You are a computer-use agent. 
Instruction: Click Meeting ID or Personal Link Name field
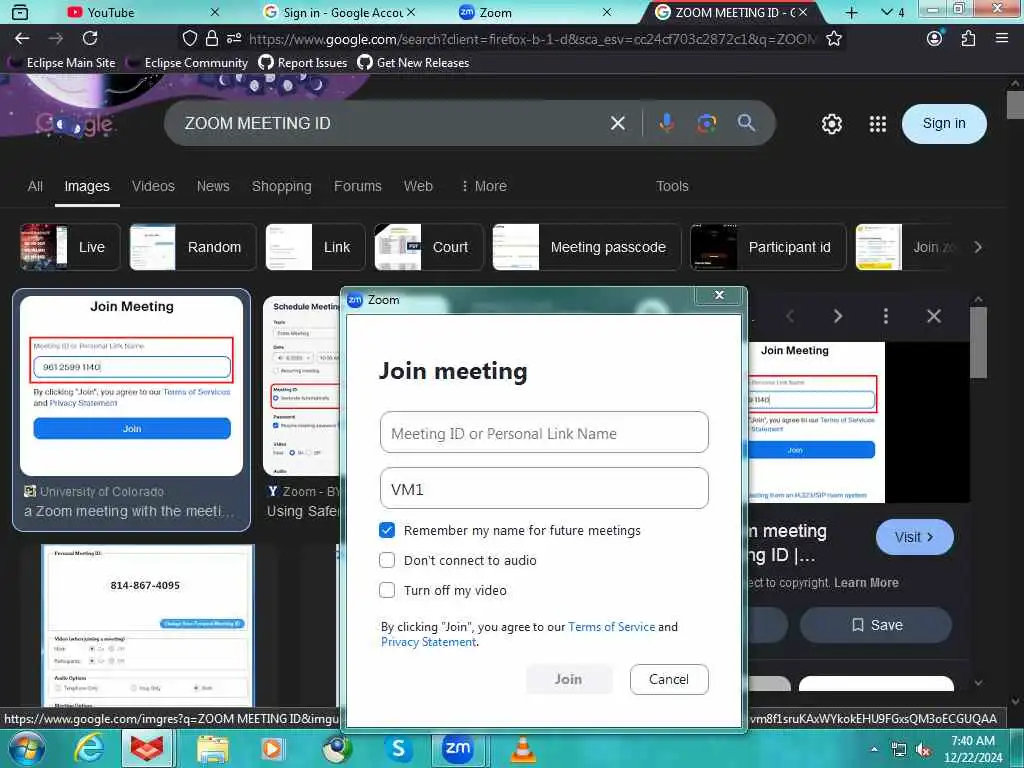point(544,432)
